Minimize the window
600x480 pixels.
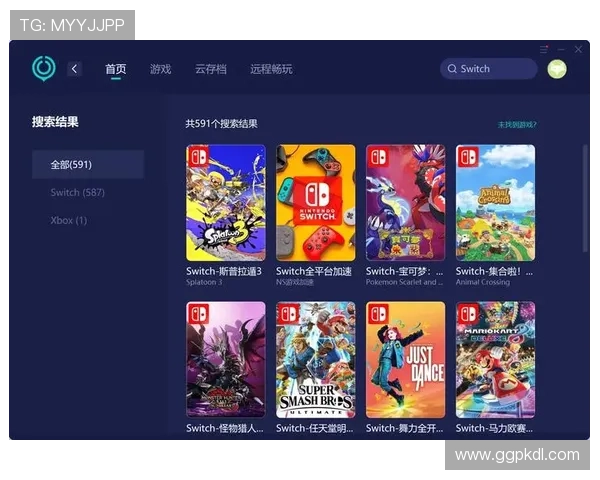[x=561, y=49]
